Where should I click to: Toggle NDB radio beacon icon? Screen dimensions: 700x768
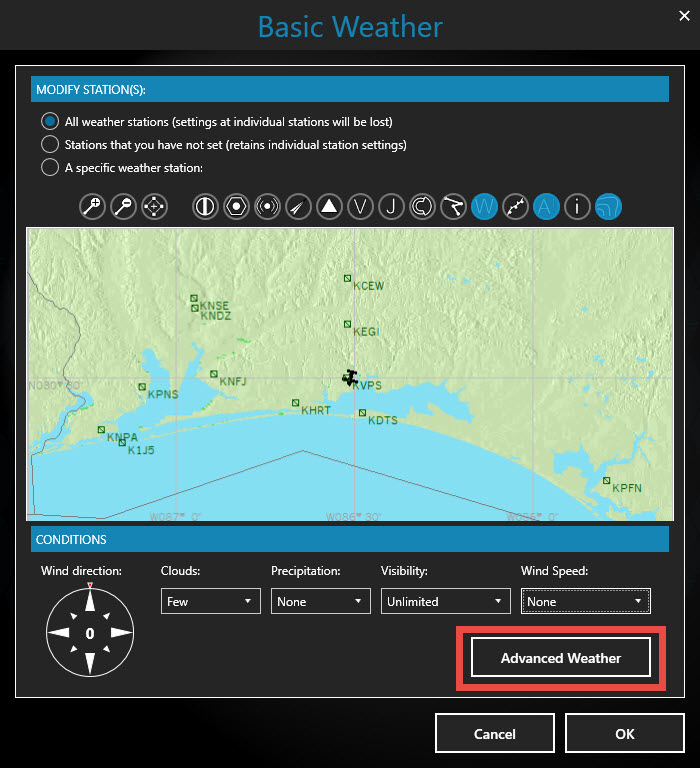(267, 207)
